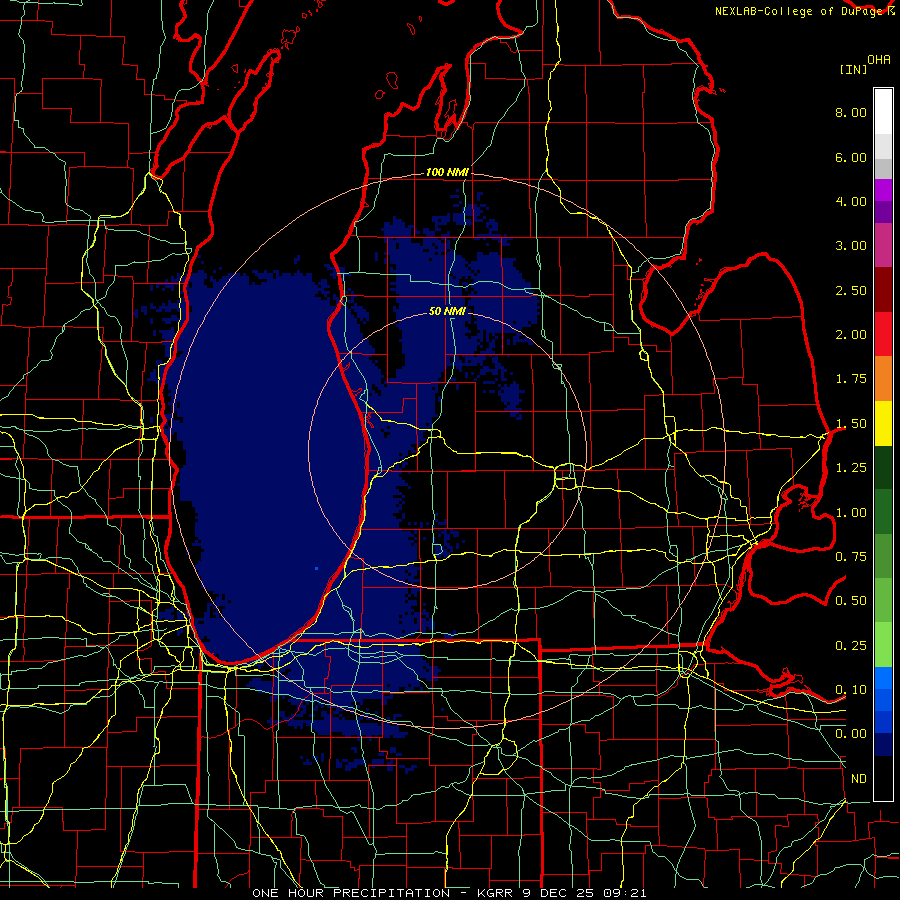Viewport: 900px width, 900px height.
Task: Select the light blue swatch above 0.10
Action: tap(883, 678)
